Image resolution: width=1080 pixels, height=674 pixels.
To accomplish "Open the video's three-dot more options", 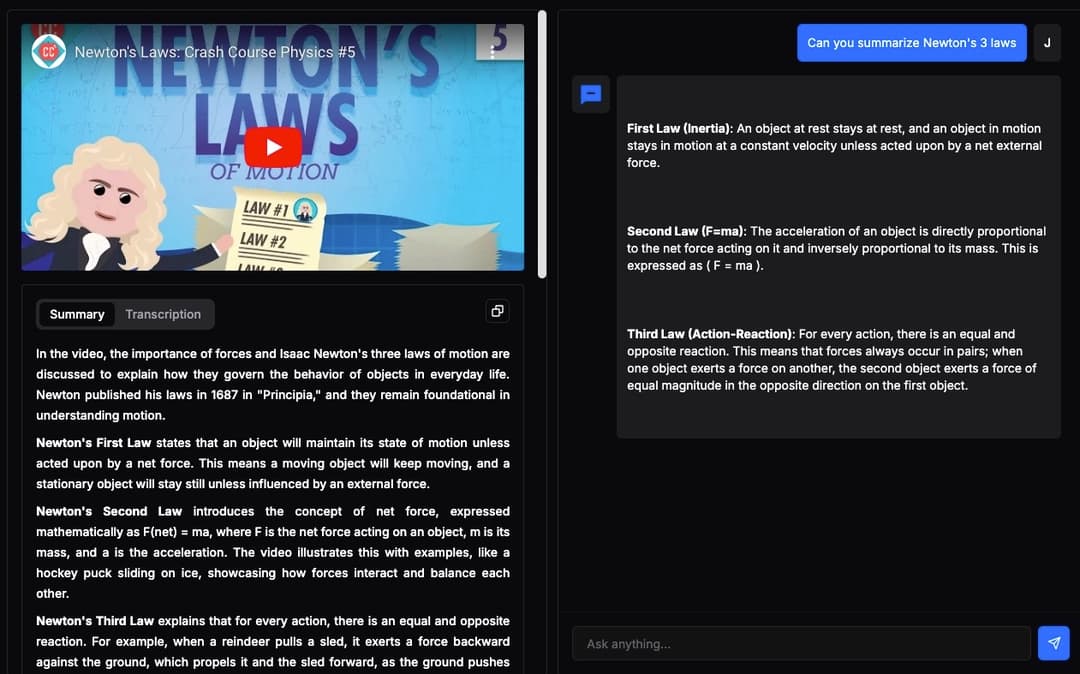I will click(492, 51).
